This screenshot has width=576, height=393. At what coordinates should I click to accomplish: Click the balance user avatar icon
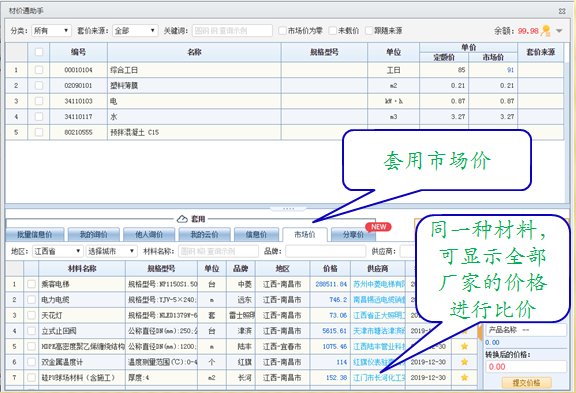coord(546,30)
